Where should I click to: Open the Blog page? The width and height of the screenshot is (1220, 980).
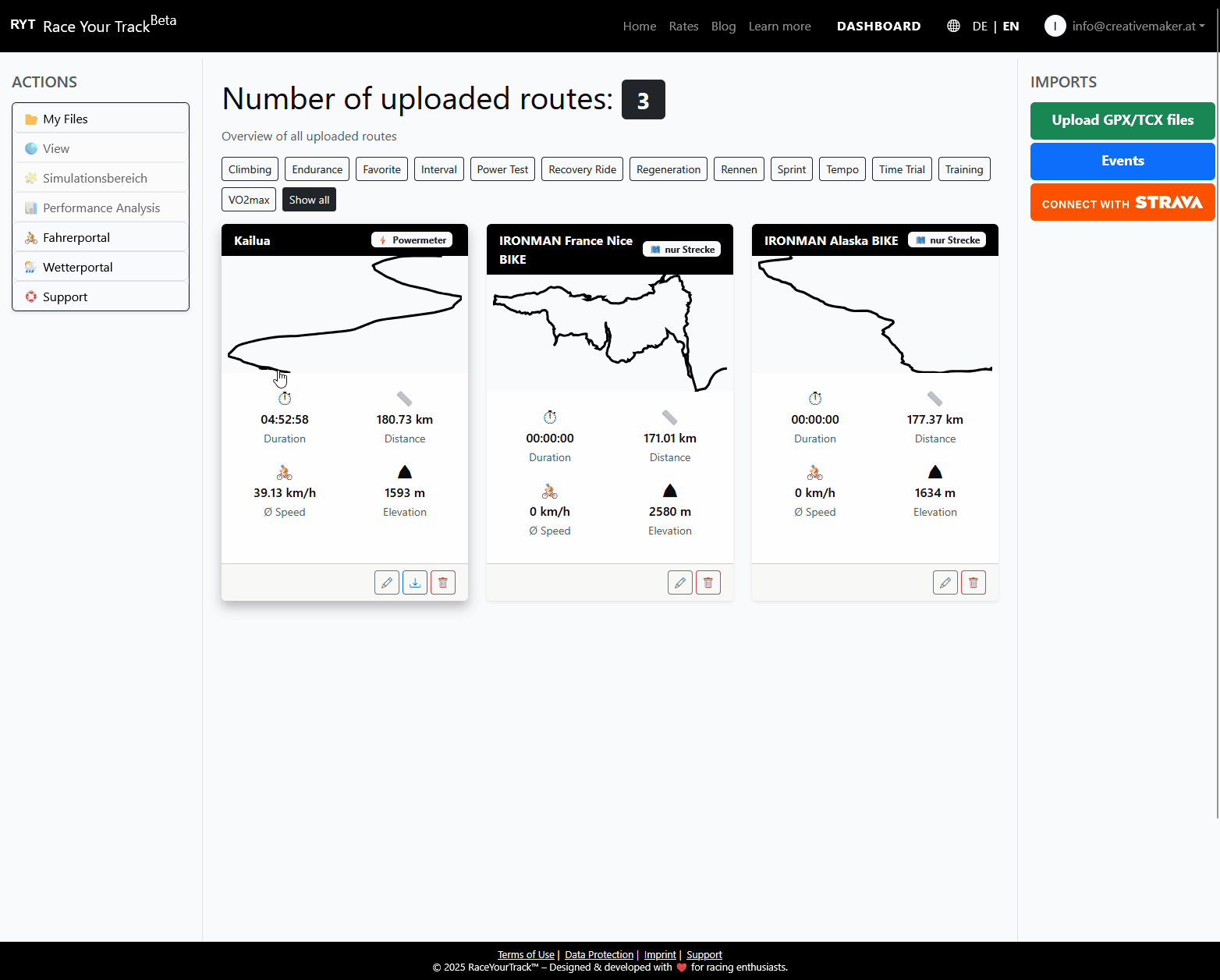click(x=723, y=26)
